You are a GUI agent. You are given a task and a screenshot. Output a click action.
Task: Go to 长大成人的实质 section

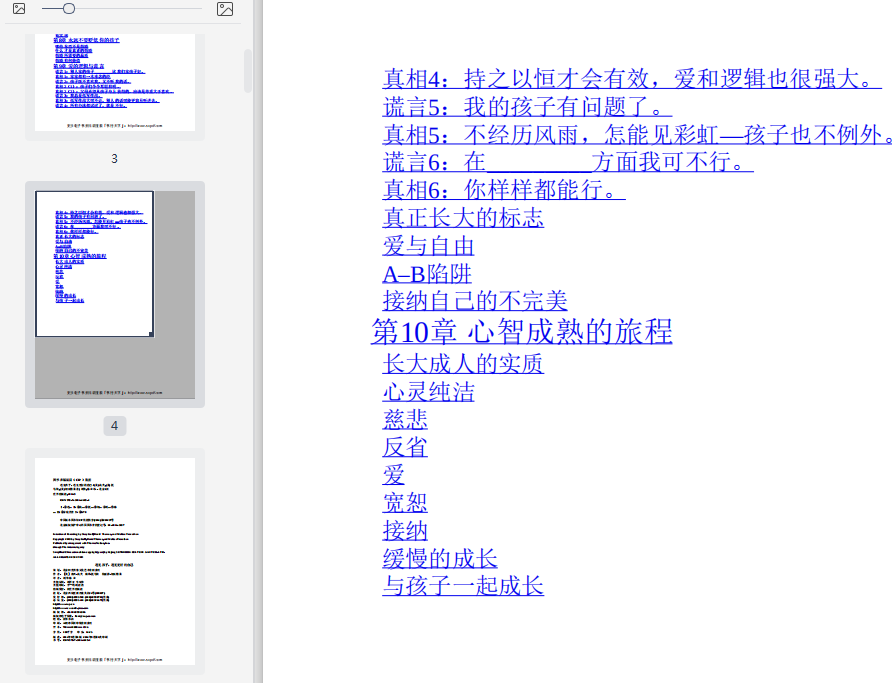click(x=463, y=364)
